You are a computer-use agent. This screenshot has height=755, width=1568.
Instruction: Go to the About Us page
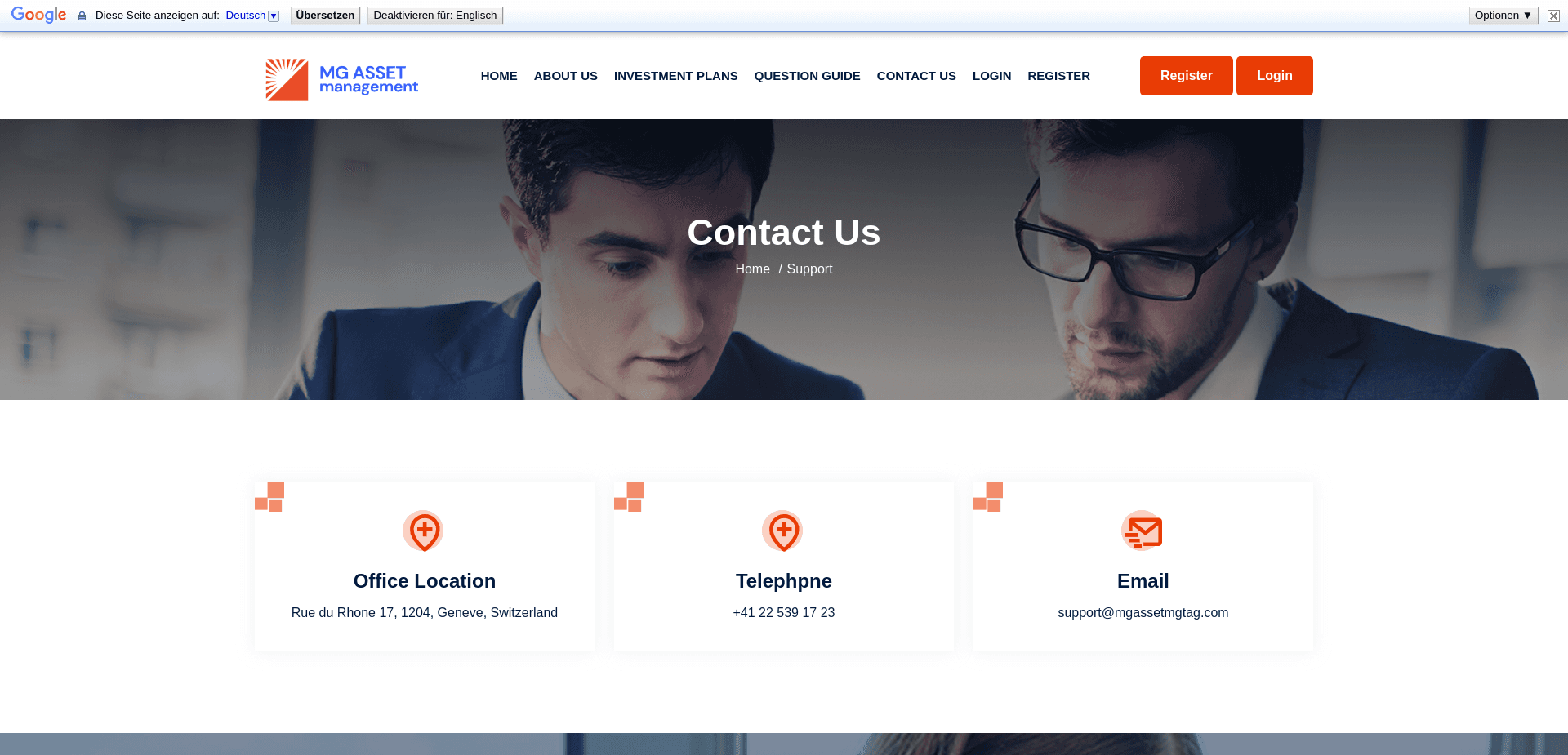[x=565, y=76]
